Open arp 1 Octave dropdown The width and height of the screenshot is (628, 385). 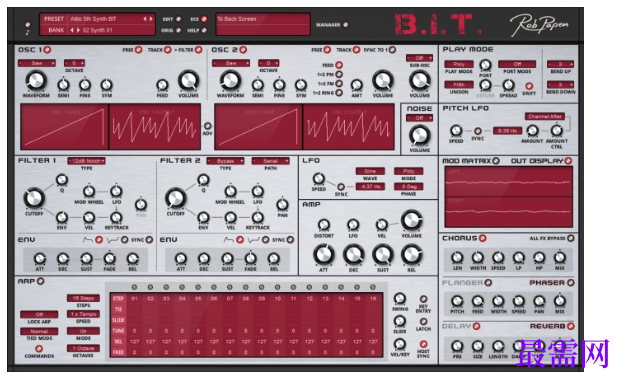pyautogui.click(x=83, y=349)
